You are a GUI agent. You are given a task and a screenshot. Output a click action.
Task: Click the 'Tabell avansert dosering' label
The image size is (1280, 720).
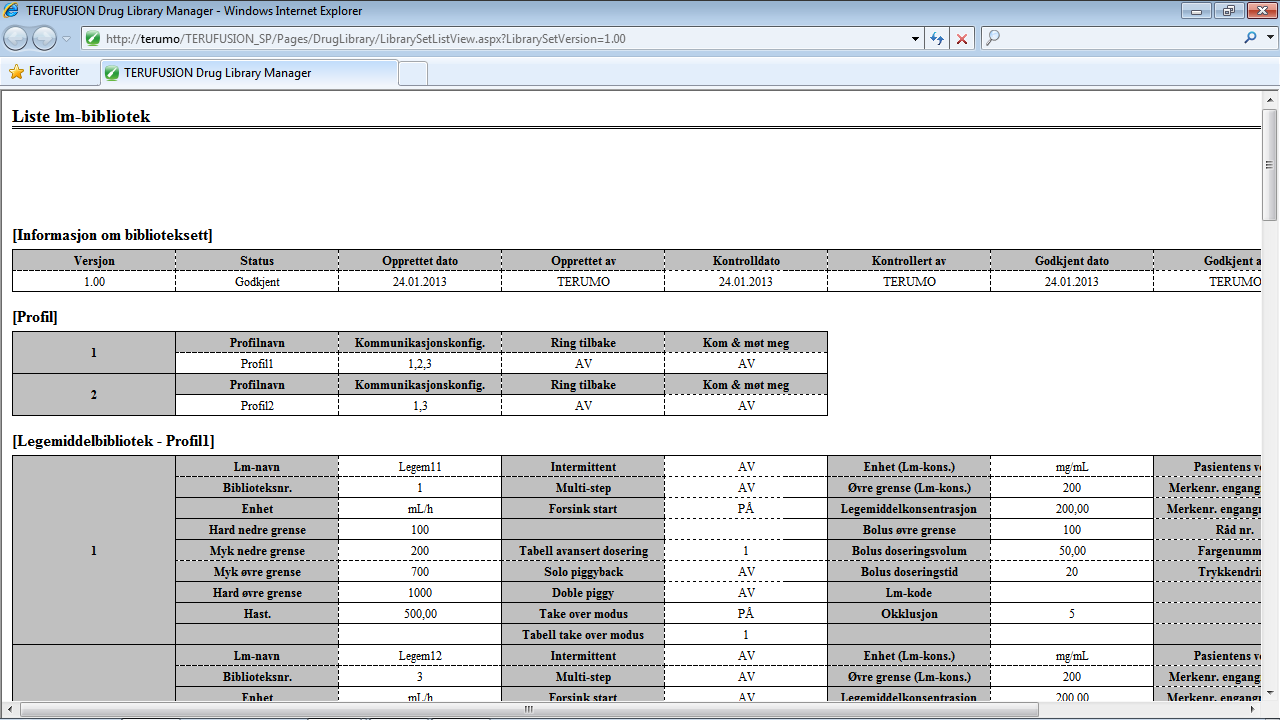583,551
